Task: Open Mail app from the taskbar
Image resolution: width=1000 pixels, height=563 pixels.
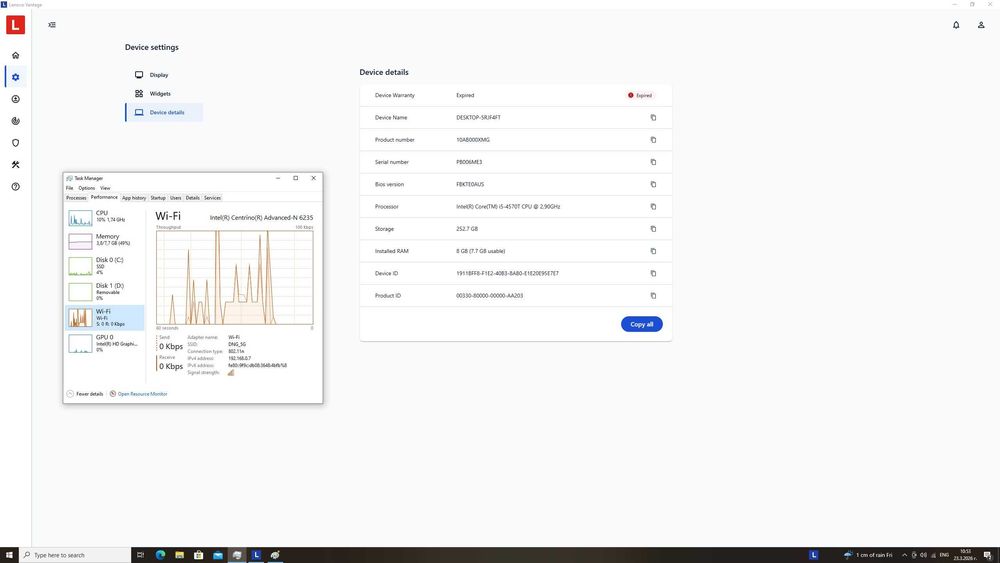Action: coord(217,555)
